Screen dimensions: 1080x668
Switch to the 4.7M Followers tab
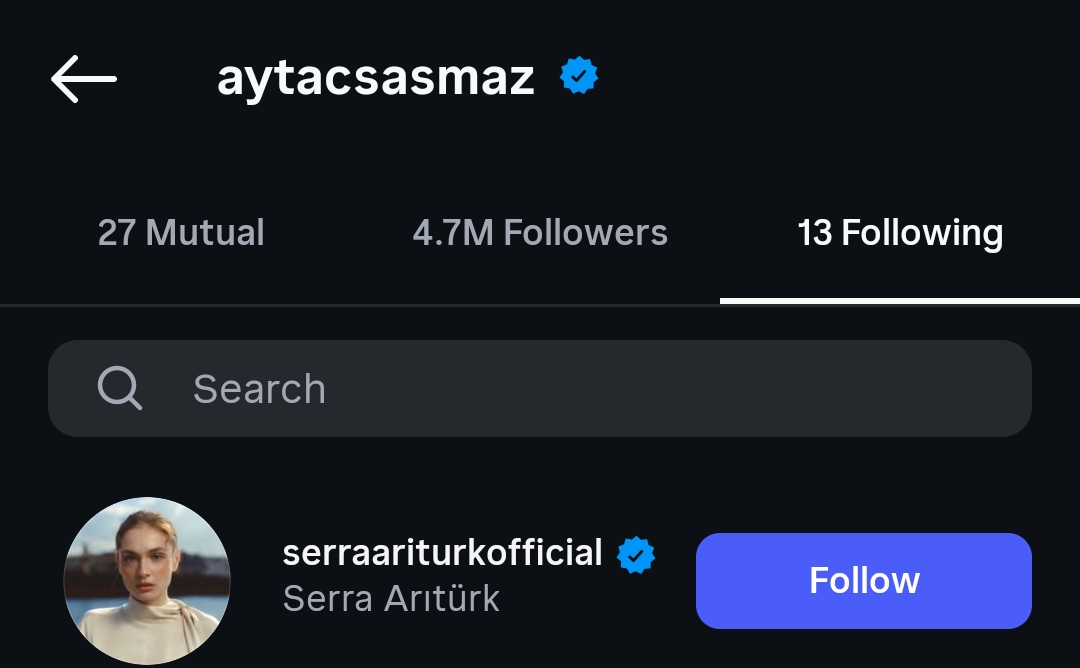[x=540, y=232]
